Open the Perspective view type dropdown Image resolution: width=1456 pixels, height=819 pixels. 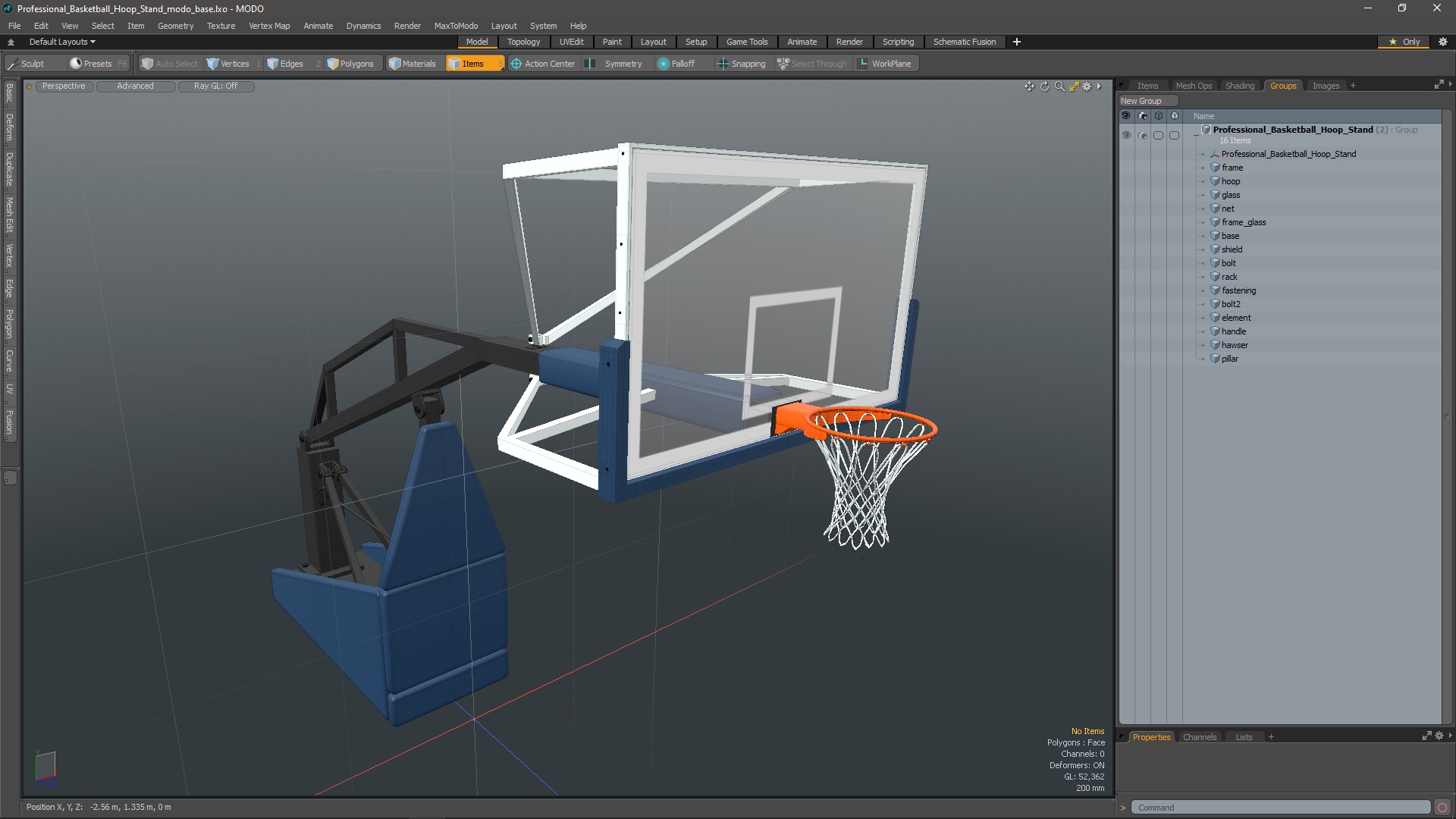64,86
